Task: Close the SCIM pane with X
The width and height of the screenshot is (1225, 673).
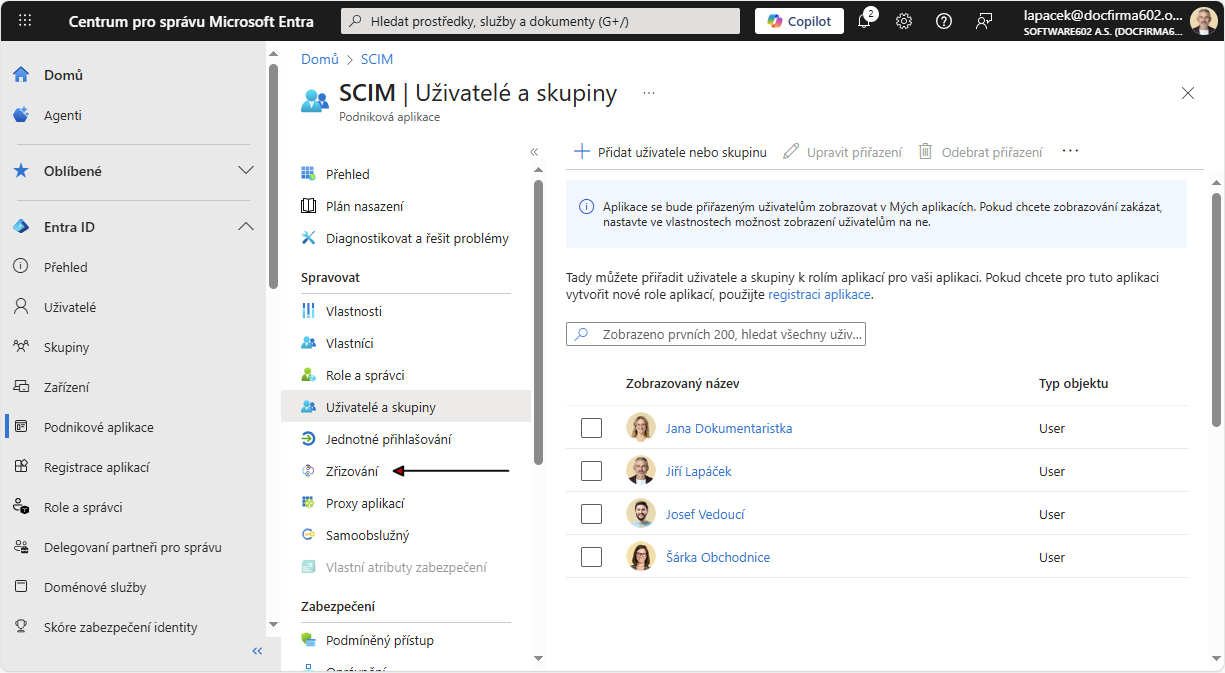Action: coord(1188,93)
